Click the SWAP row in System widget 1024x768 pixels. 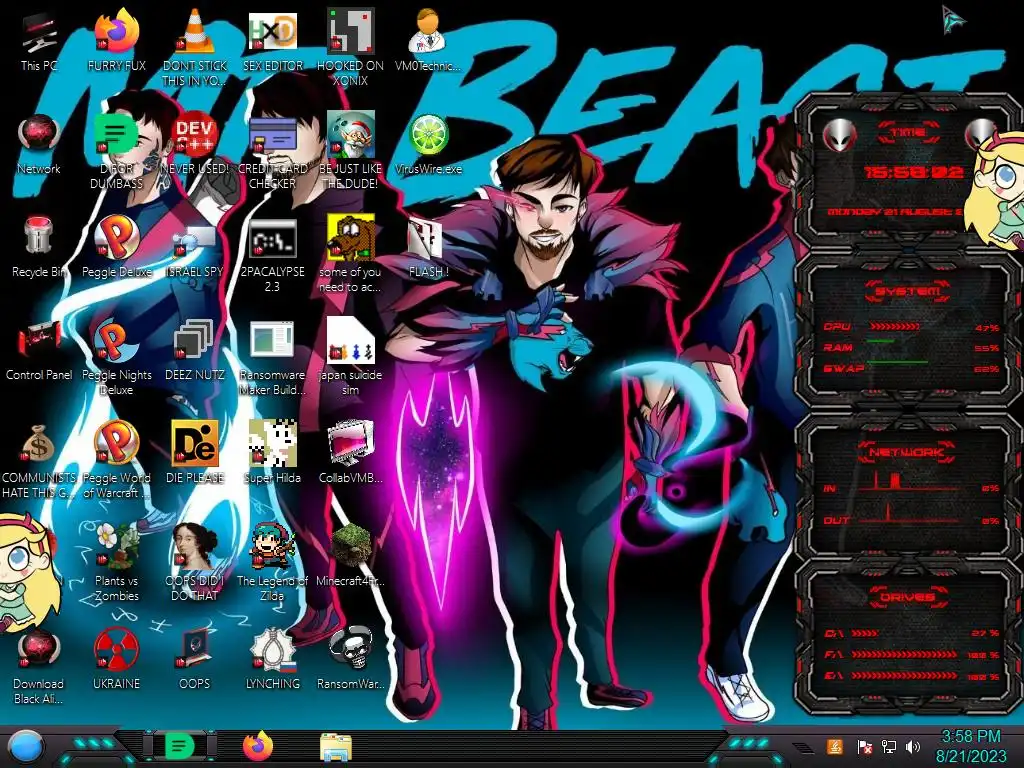[911, 368]
